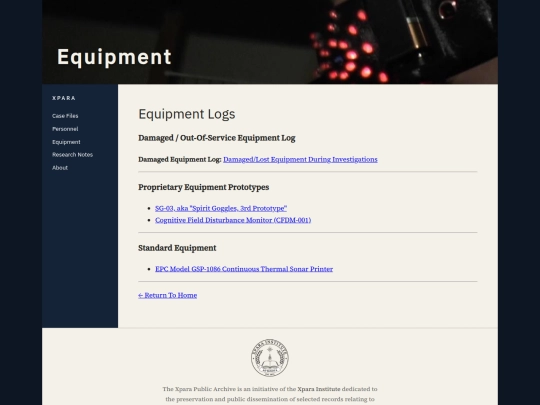Open the About page in sidebar
Image resolution: width=540 pixels, height=405 pixels.
(x=60, y=168)
